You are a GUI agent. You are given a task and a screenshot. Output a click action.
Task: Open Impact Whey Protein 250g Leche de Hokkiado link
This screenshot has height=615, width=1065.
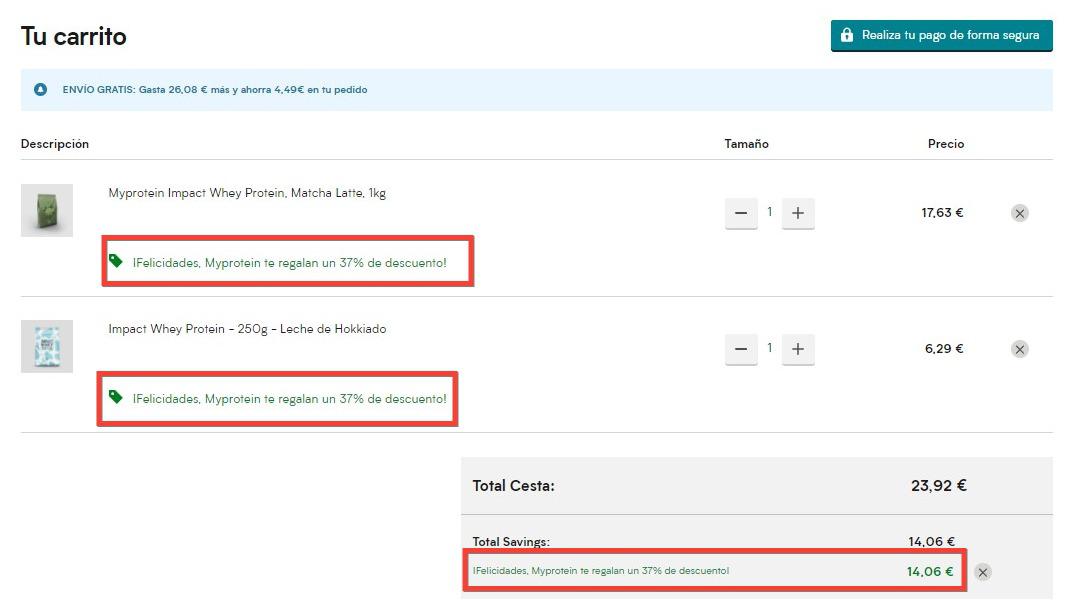click(x=247, y=329)
